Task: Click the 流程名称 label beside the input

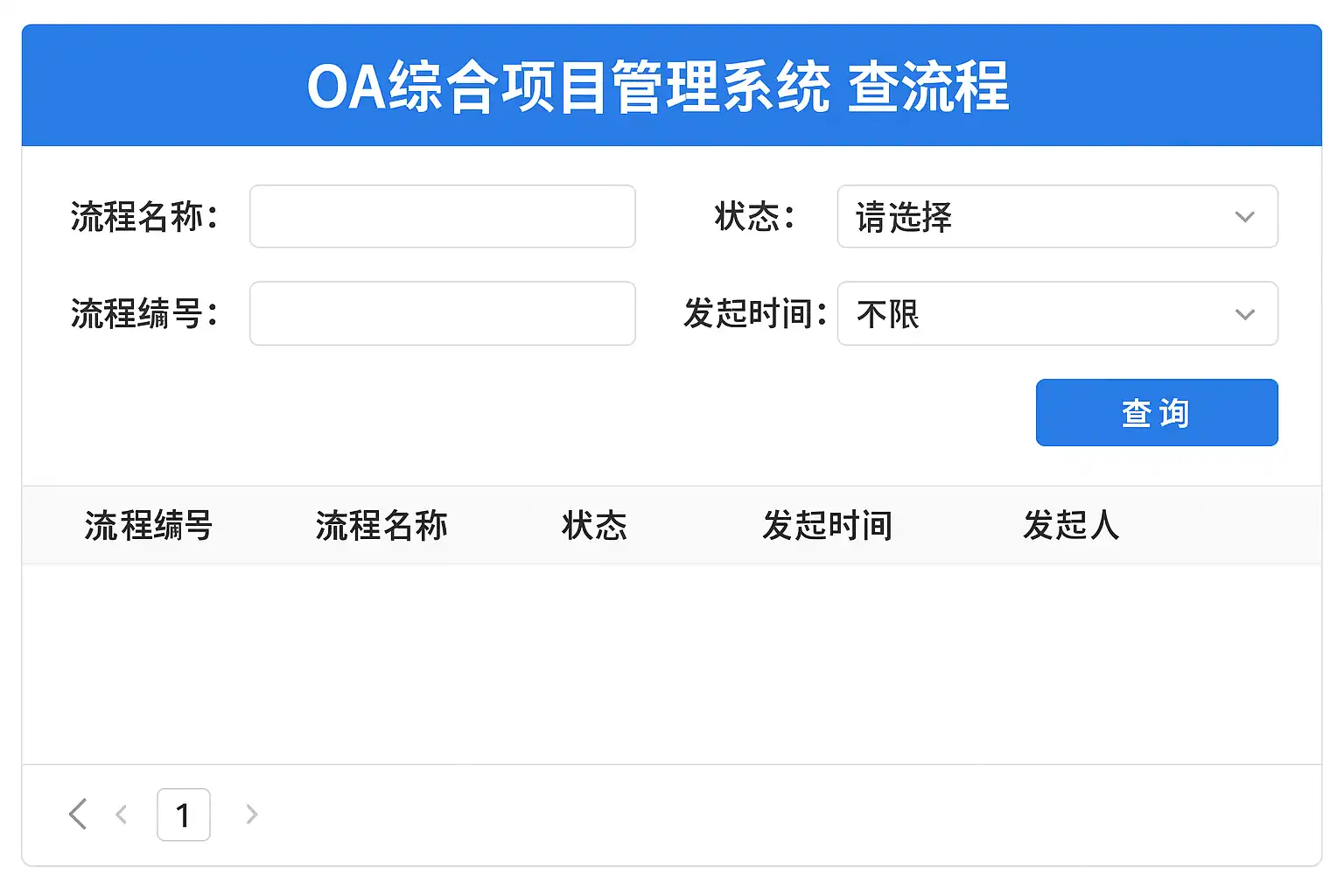Action: (143, 217)
